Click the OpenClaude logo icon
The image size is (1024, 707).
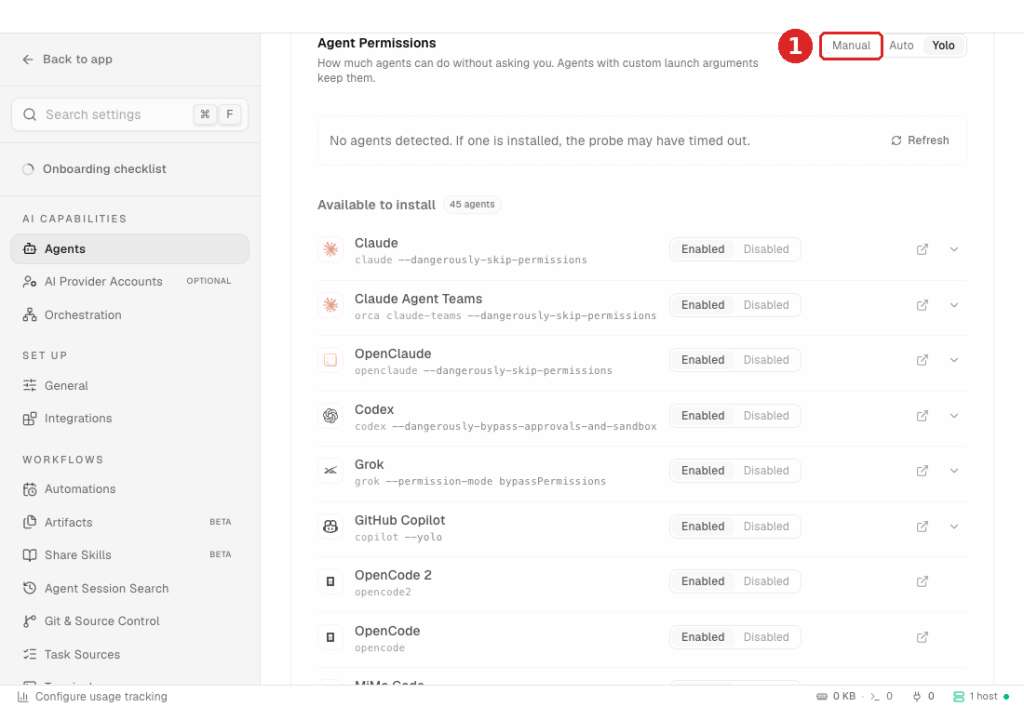[330, 360]
